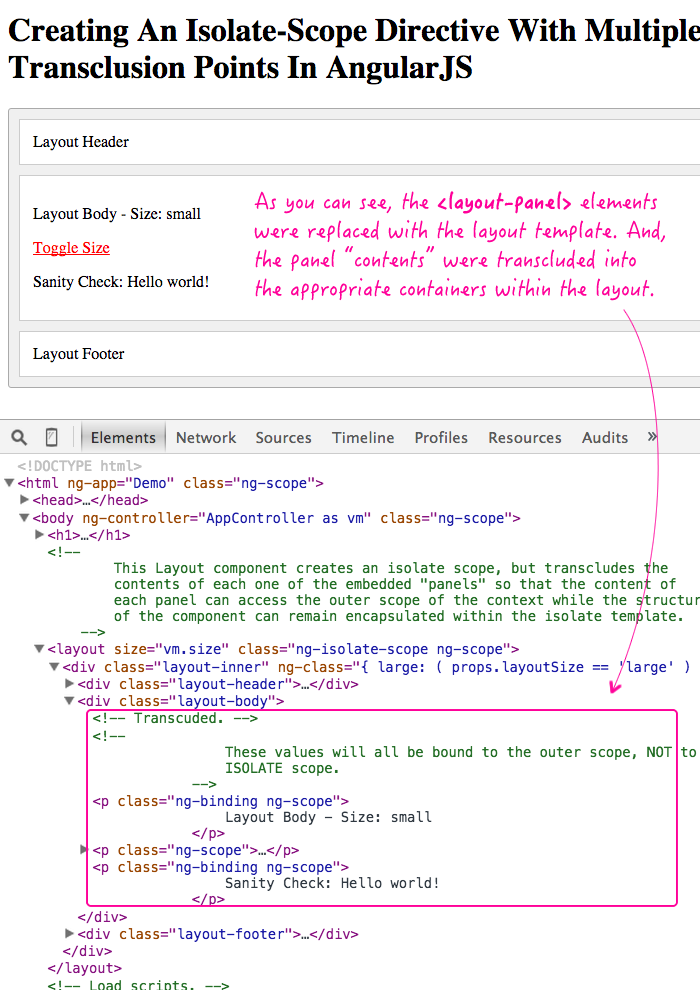Image resolution: width=700 pixels, height=990 pixels.
Task: Switch to the Elements tab
Action: tap(123, 438)
